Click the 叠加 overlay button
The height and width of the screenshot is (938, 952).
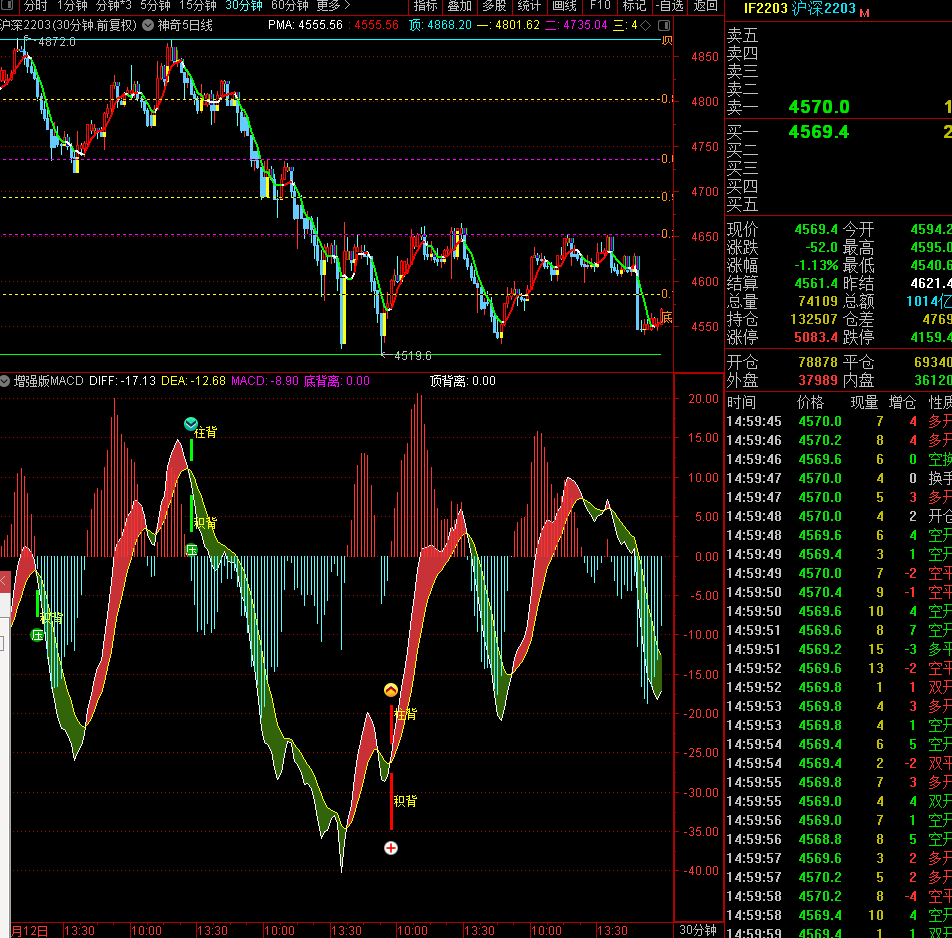460,6
